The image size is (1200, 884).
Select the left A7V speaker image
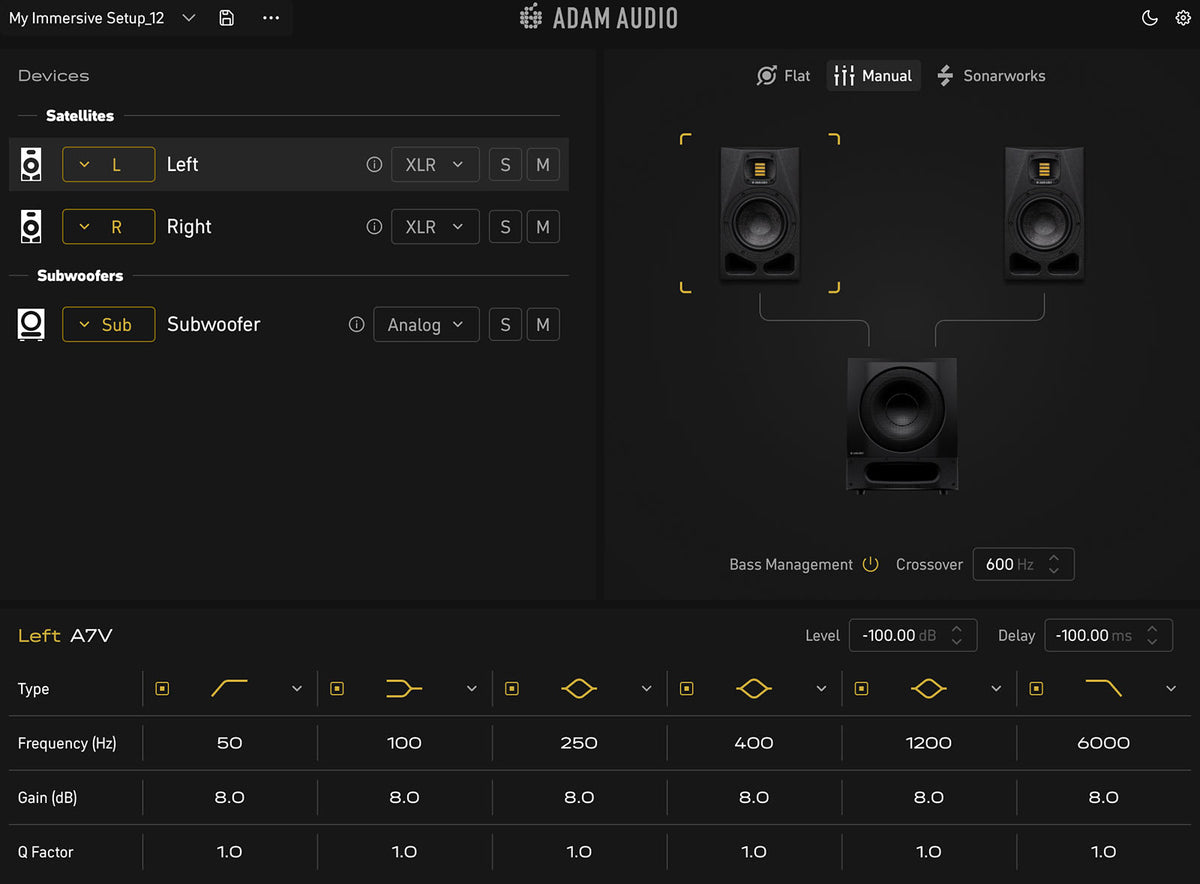[759, 212]
